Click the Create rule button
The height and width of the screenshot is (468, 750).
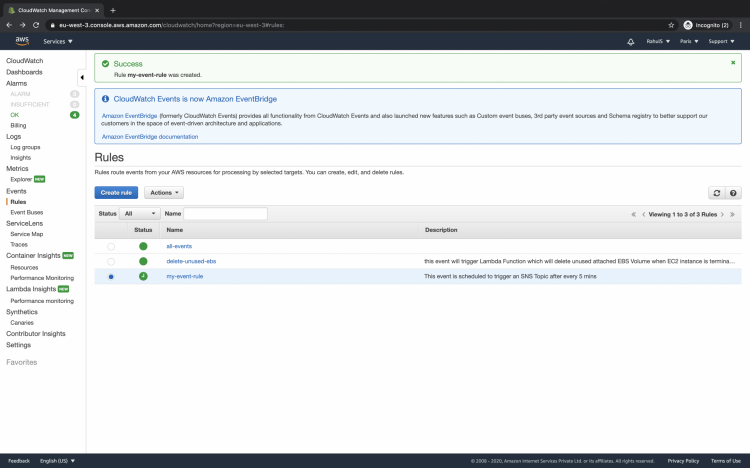tap(116, 192)
